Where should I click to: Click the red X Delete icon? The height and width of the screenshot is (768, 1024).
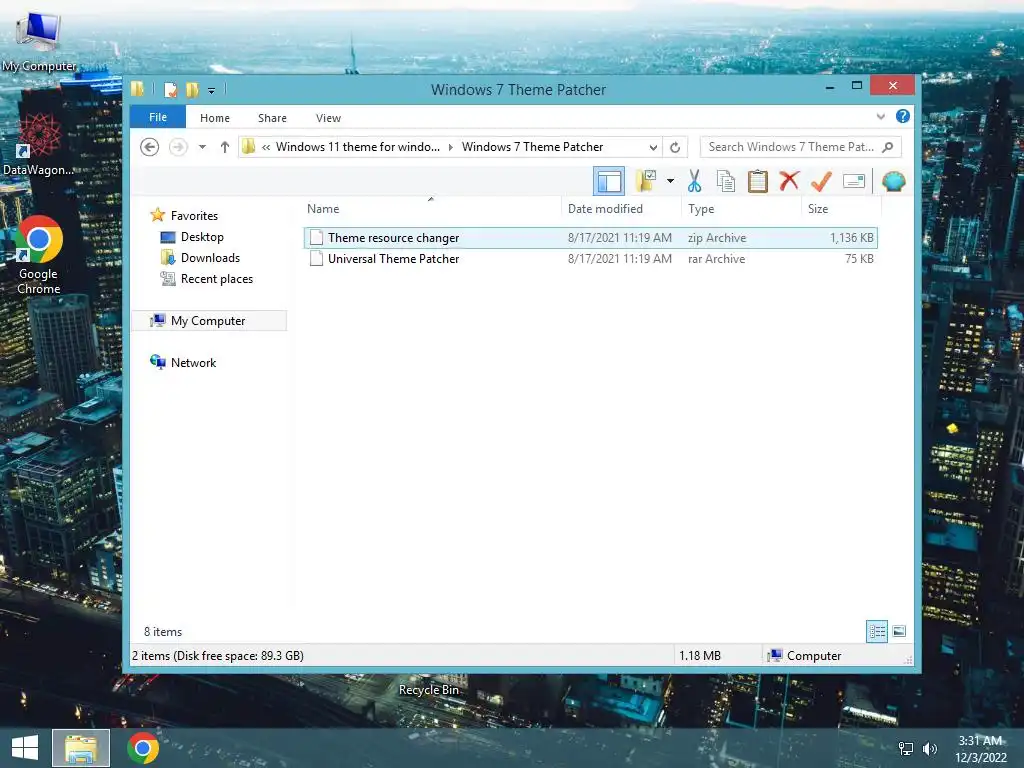coord(789,181)
